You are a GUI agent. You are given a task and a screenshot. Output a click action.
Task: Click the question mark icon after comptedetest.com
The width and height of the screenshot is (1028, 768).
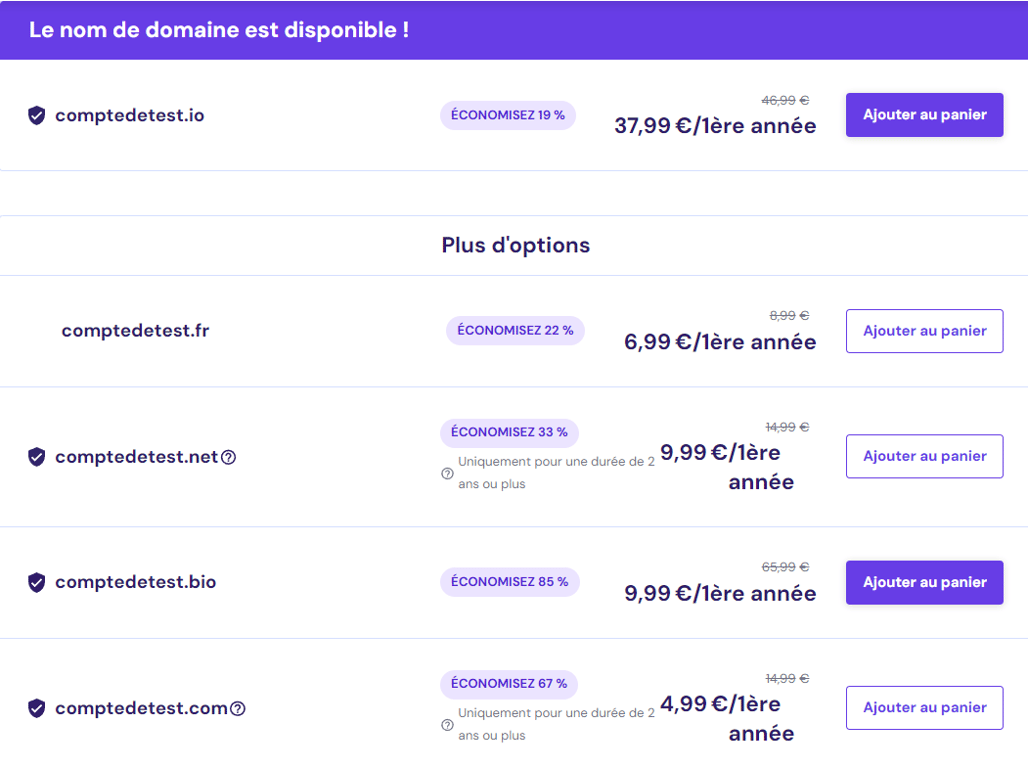pos(237,709)
